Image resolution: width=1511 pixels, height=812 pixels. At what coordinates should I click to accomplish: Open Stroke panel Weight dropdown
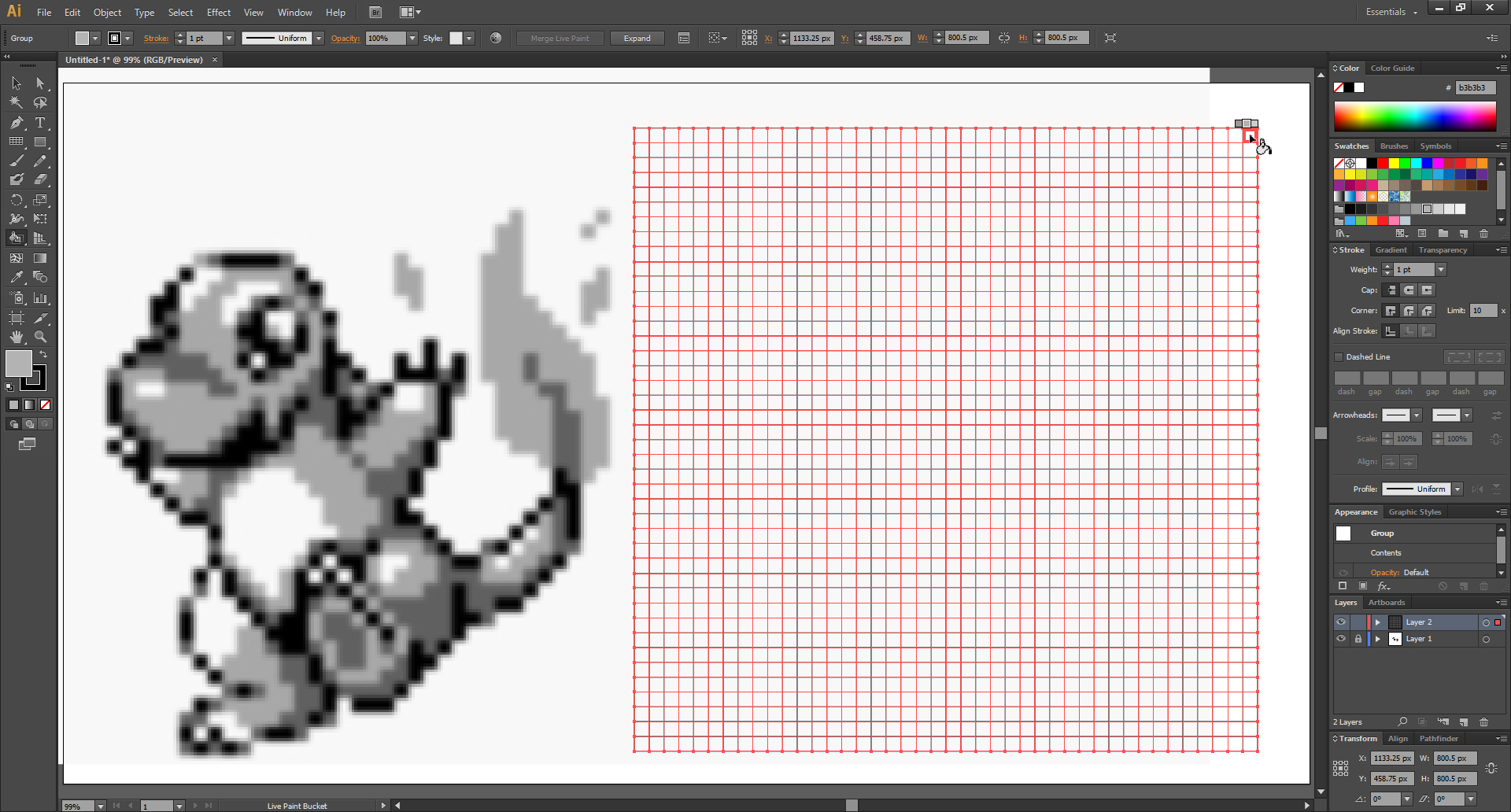(1441, 270)
